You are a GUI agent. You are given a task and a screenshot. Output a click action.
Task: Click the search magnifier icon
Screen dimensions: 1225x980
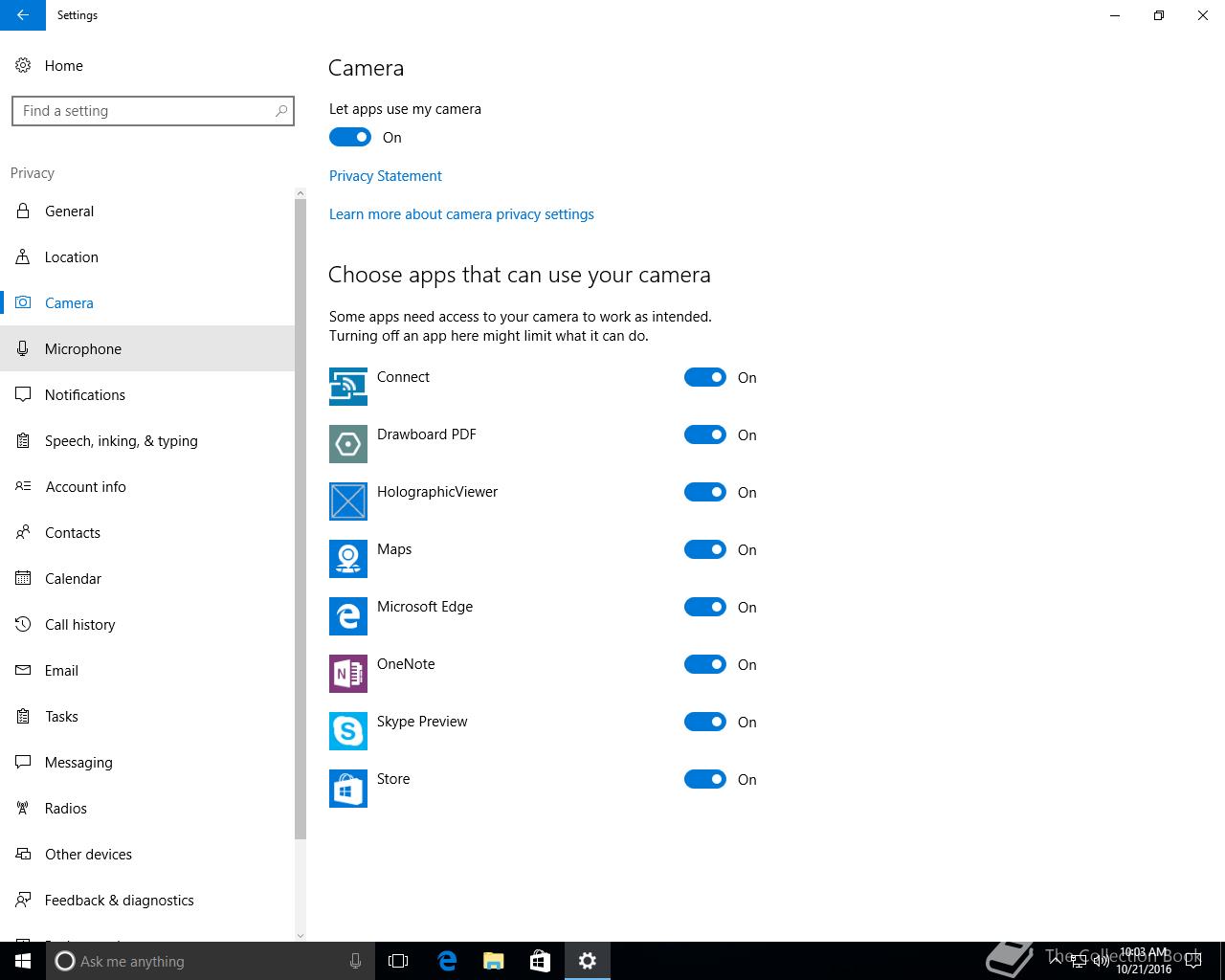point(280,111)
